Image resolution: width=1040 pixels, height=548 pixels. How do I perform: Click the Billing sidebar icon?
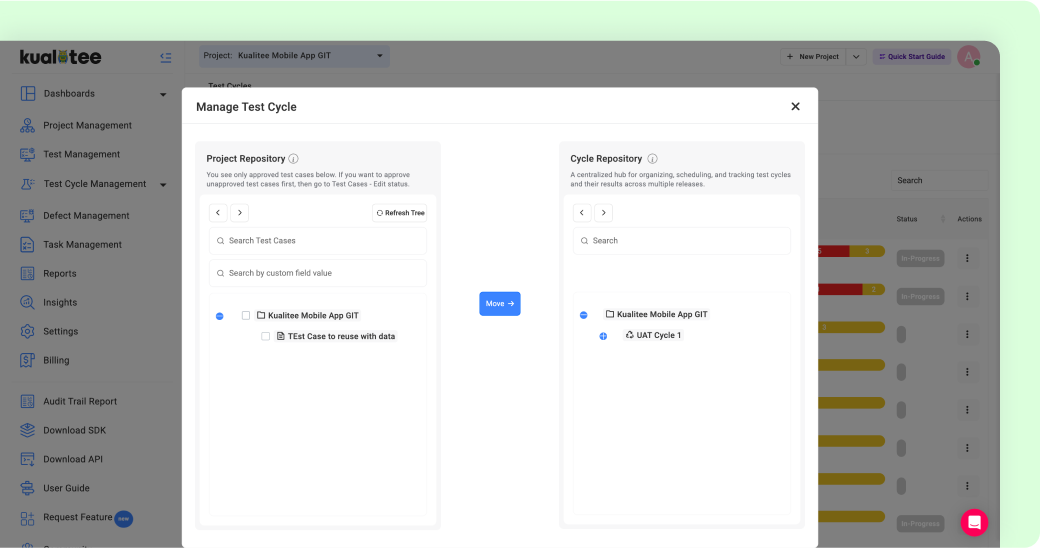click(x=28, y=360)
